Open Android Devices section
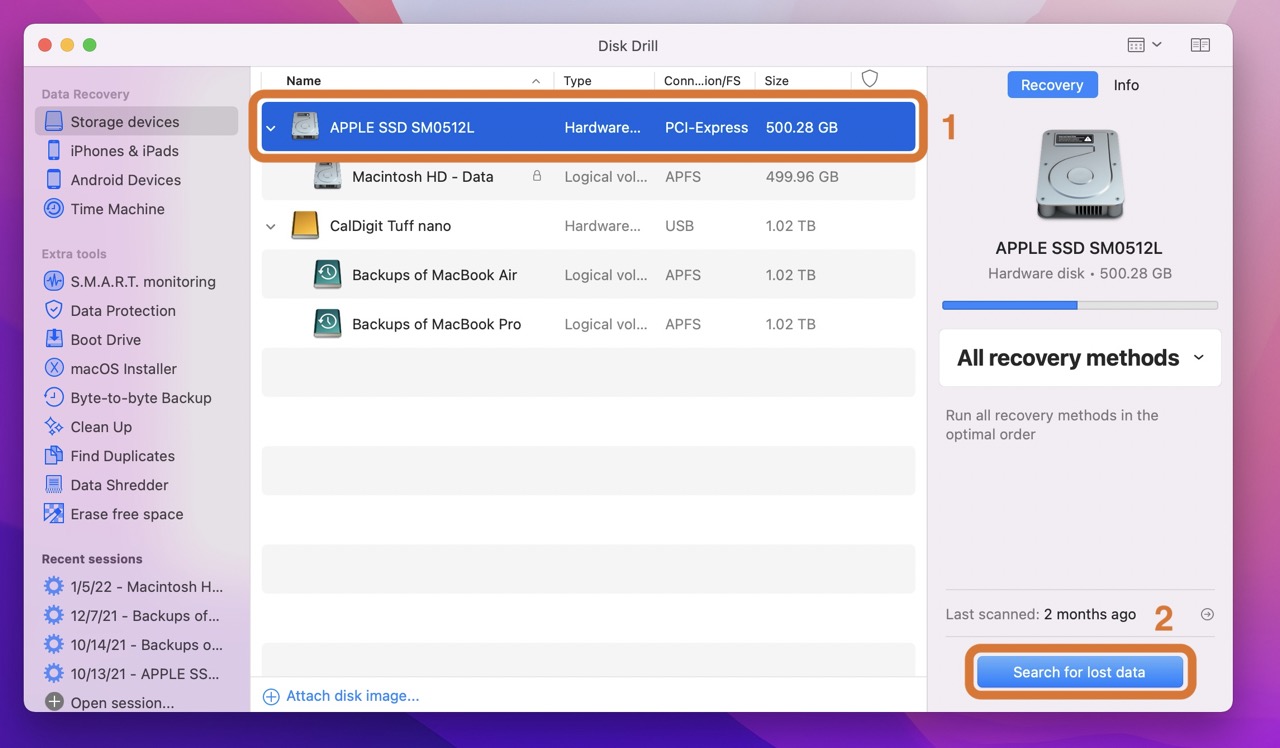The height and width of the screenshot is (748, 1280). tap(125, 180)
